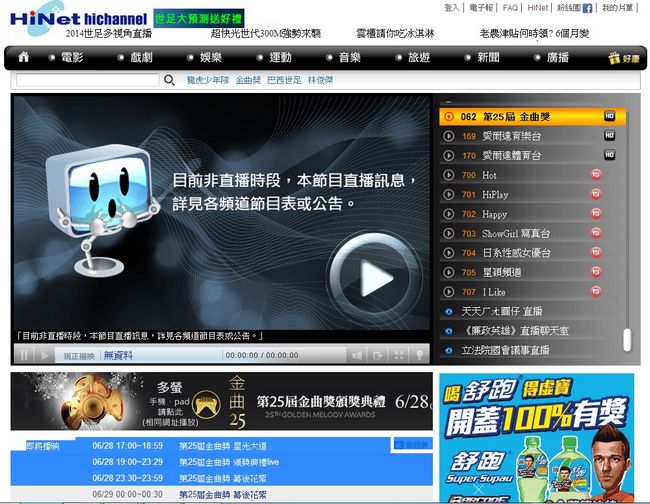Open the 我的片單 link

(617, 8)
